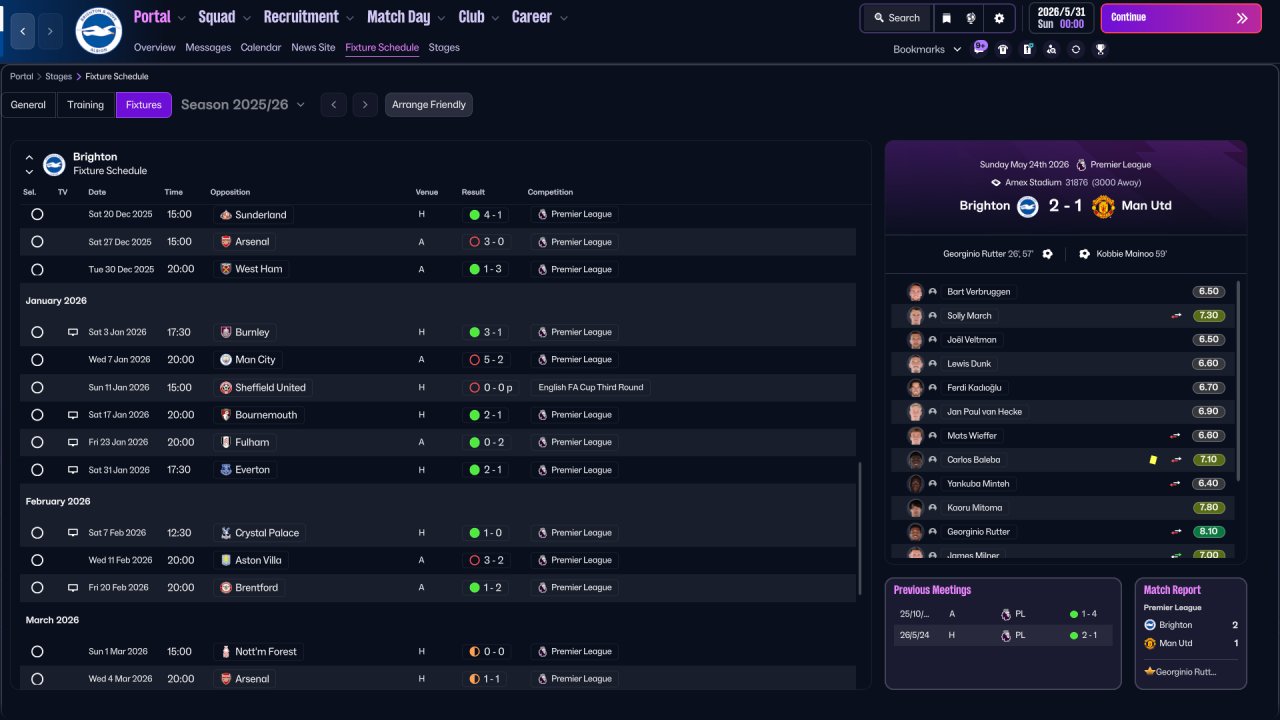Select the Nott'm Forest fixture radio button
Image resolution: width=1280 pixels, height=720 pixels.
tap(37, 652)
